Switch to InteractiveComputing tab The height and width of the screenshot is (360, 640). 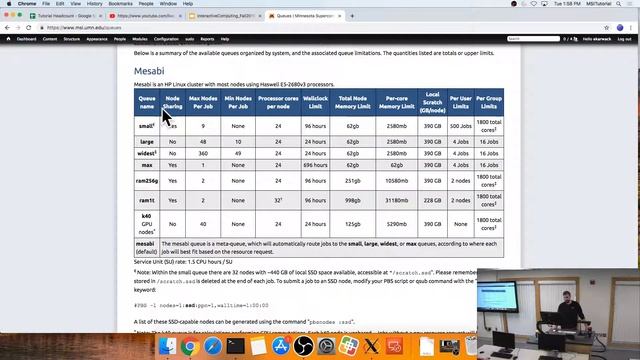coord(224,16)
